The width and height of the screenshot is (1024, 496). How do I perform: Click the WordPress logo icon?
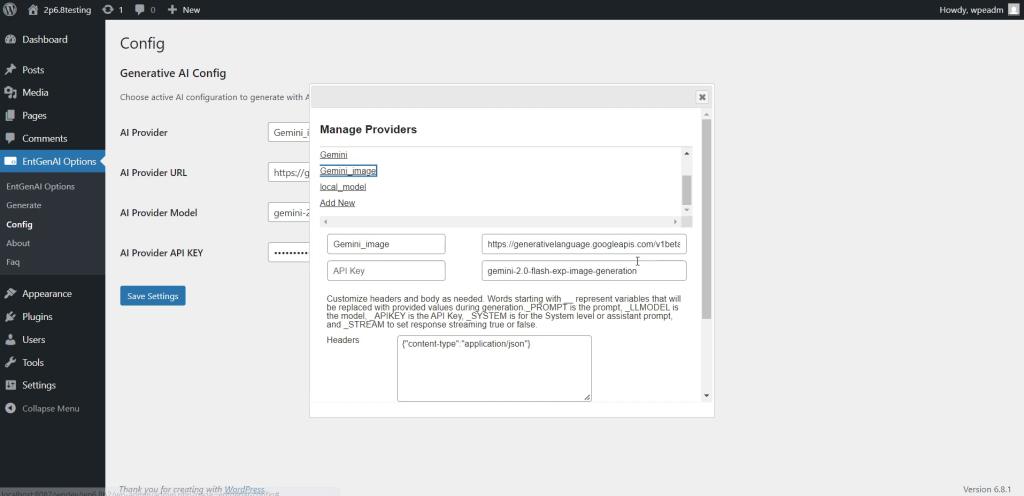10,10
